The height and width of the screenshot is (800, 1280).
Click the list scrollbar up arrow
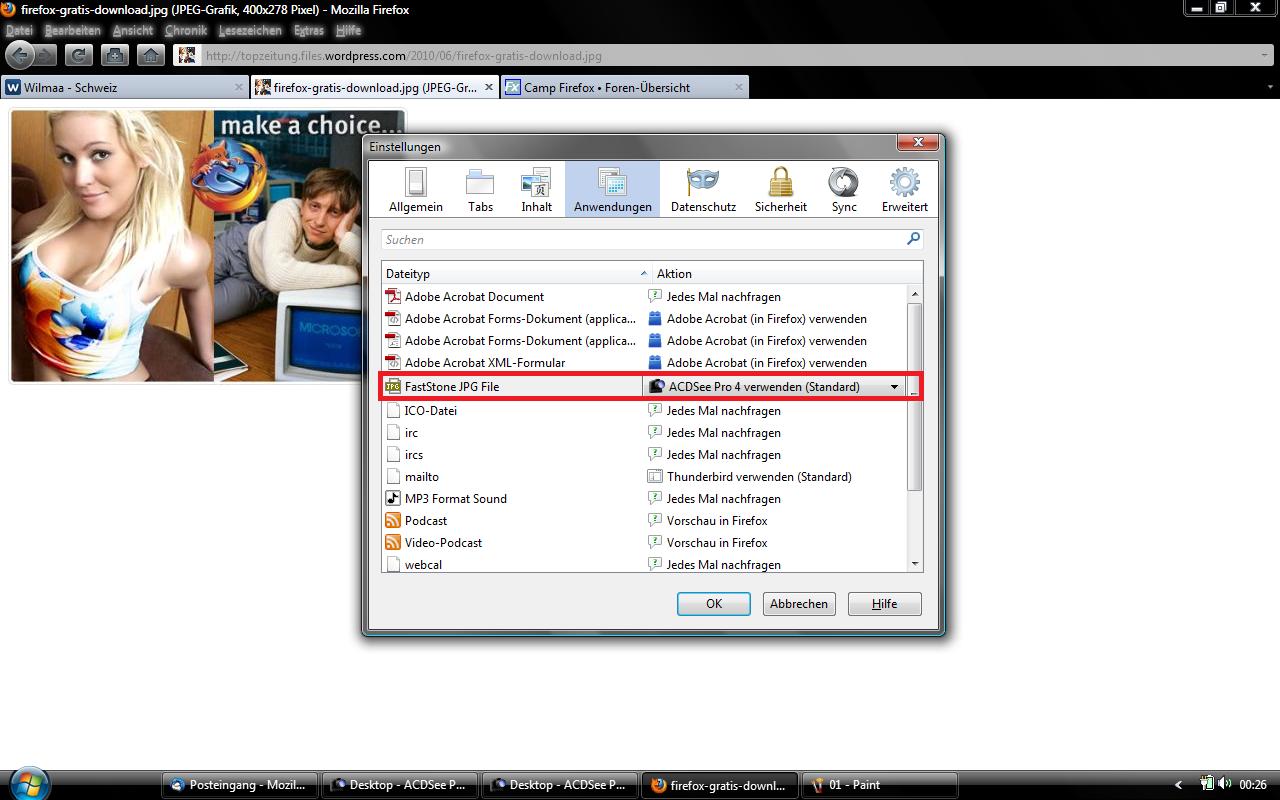tap(915, 294)
